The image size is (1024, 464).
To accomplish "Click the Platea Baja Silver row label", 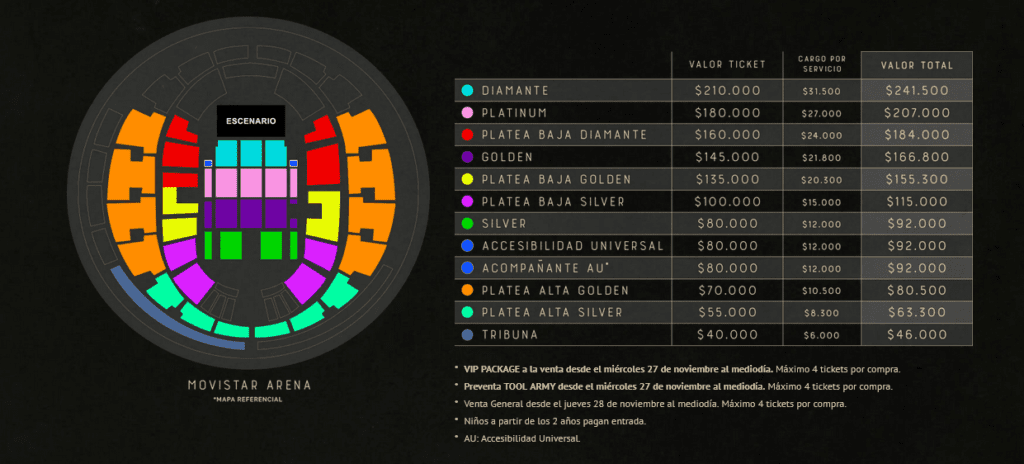I will [555, 201].
